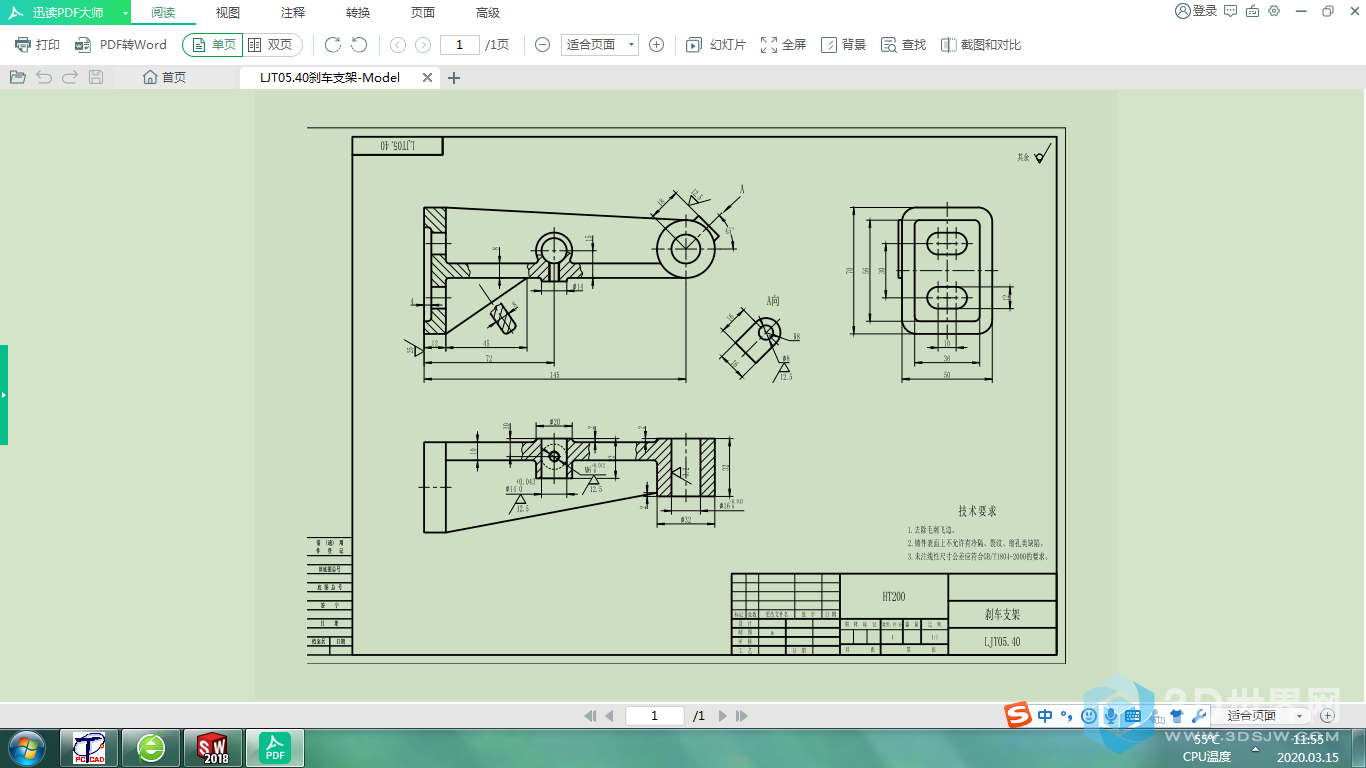Viewport: 1366px width, 768px height.
Task: Go to next page in top toolbar
Action: coord(423,45)
